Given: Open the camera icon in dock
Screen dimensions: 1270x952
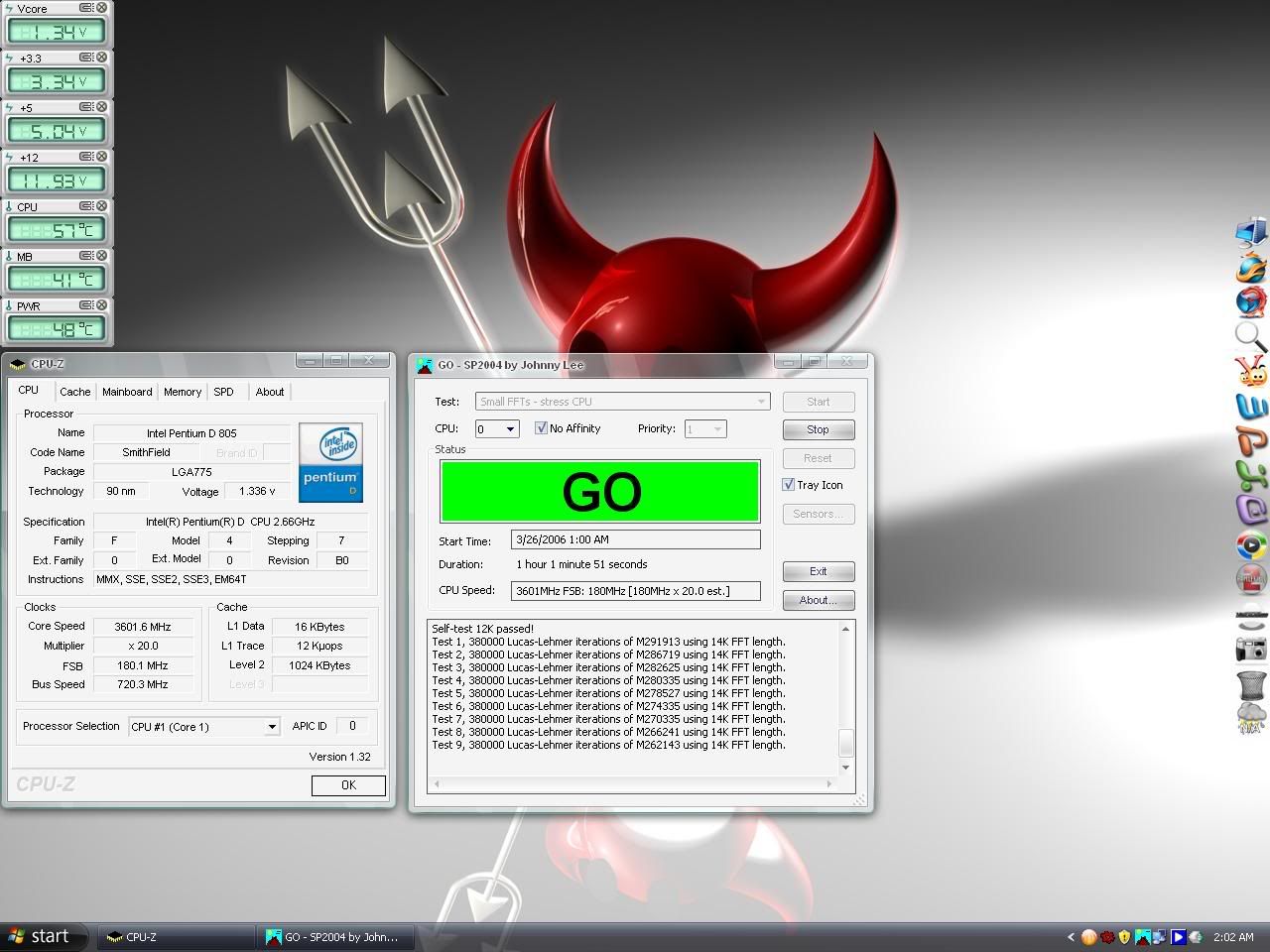Looking at the screenshot, I should (1251, 650).
